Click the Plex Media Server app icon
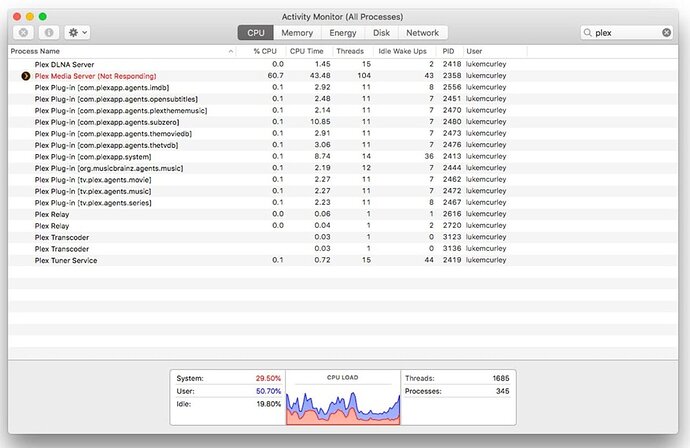 coord(26,76)
